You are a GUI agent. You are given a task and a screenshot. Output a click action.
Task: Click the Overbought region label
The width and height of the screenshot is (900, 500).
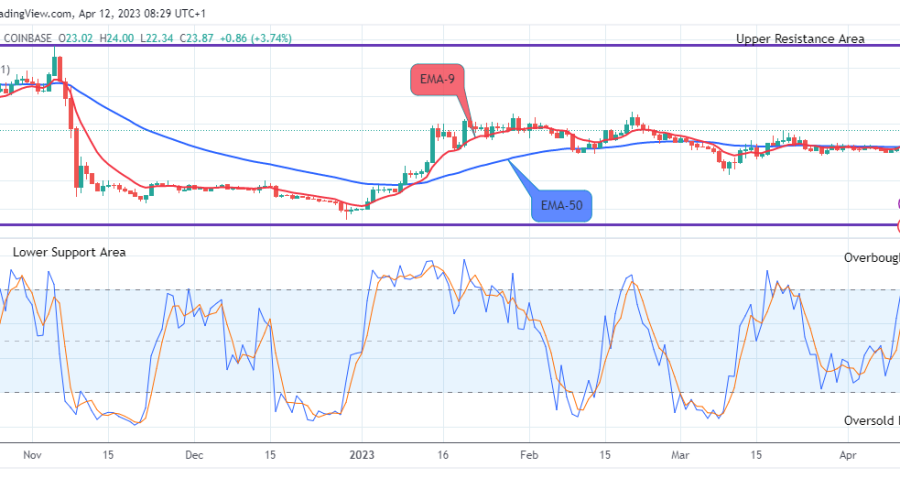click(872, 258)
